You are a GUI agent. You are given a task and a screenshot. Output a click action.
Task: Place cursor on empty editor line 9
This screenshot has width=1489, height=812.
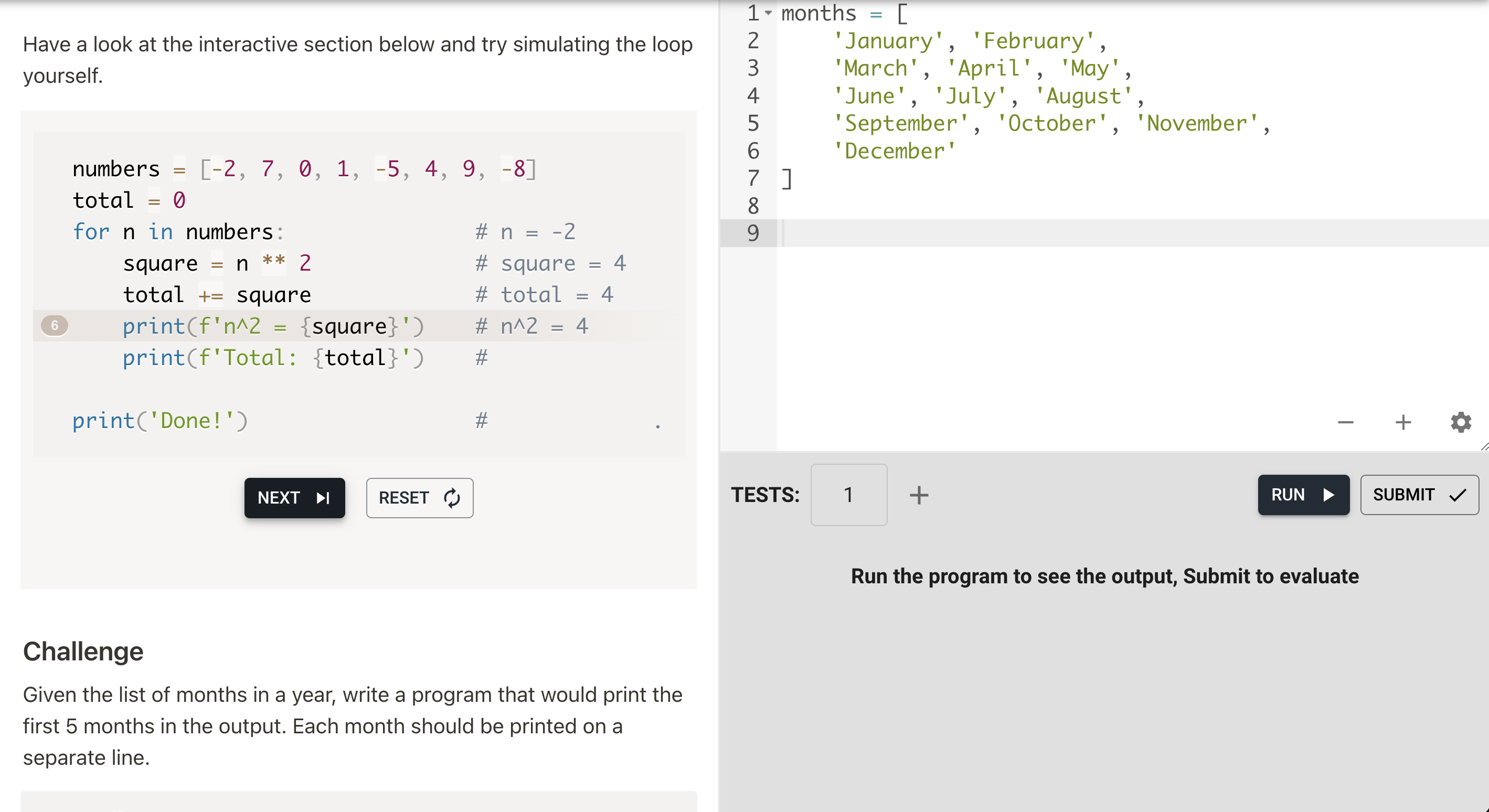click(1040, 233)
